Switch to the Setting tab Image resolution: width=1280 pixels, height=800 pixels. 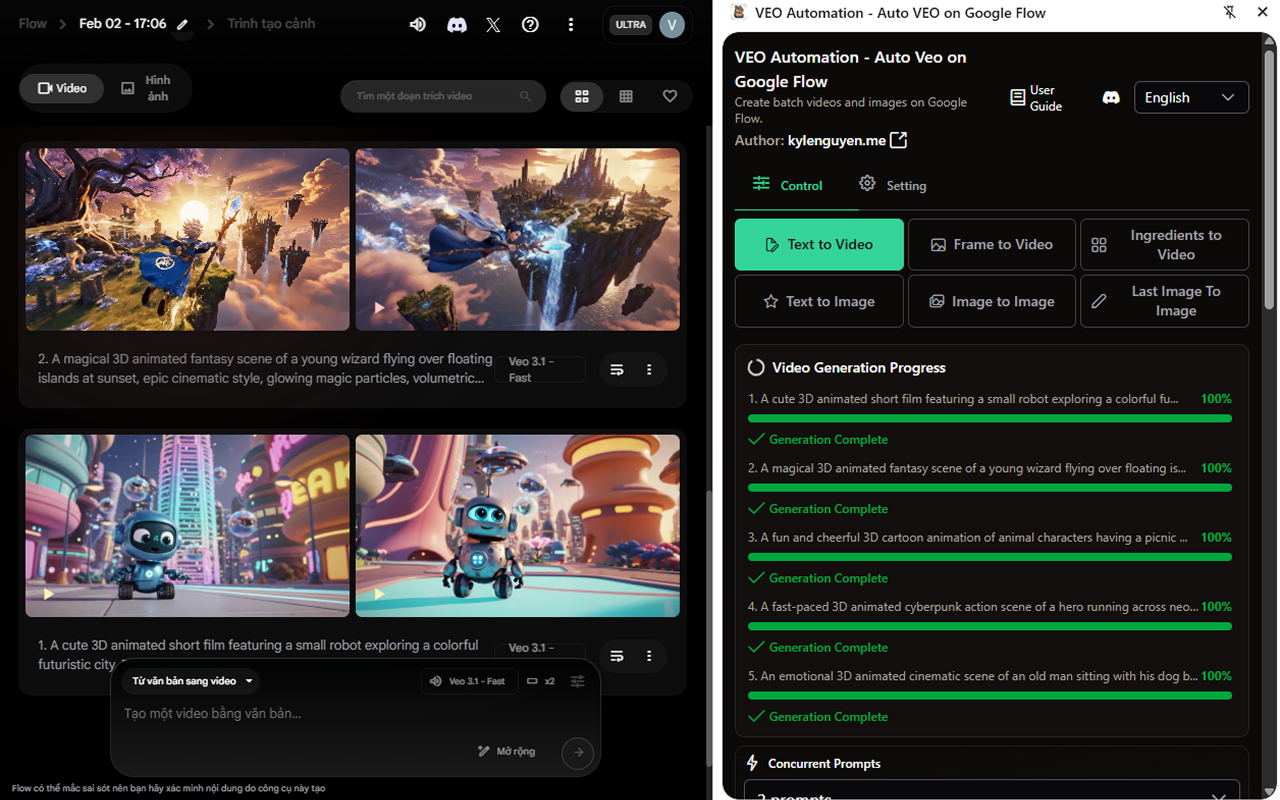(892, 185)
